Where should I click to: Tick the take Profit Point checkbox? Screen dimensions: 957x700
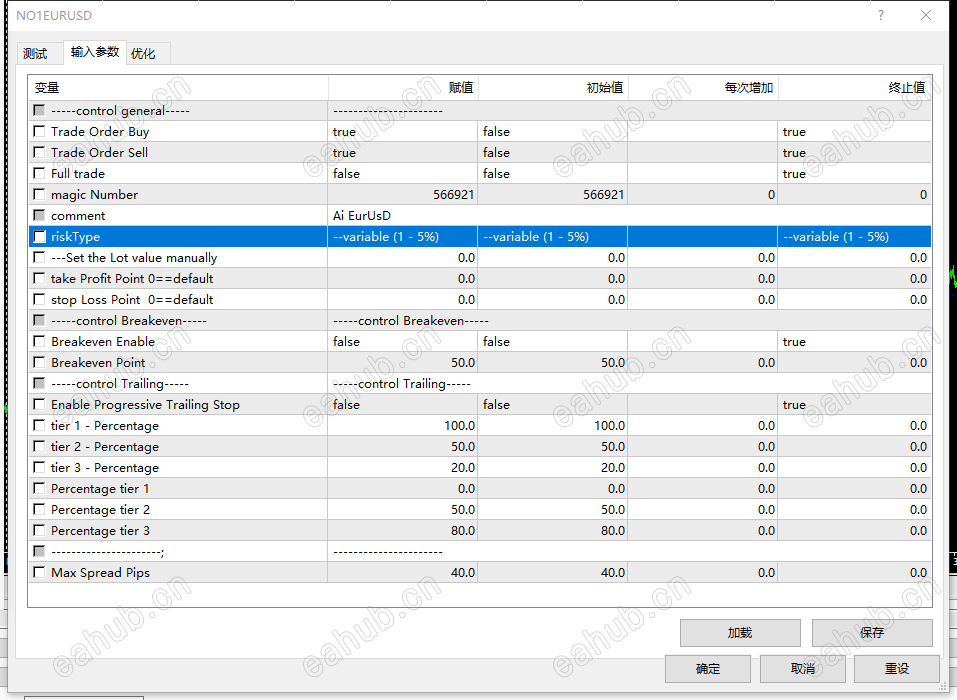[x=39, y=278]
